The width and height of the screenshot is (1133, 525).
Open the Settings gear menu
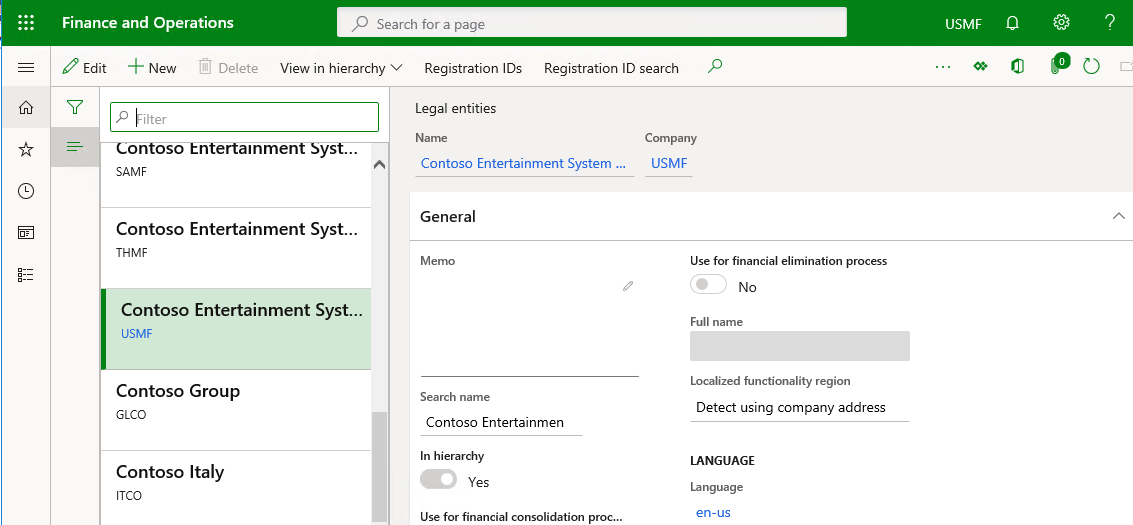pyautogui.click(x=1061, y=23)
